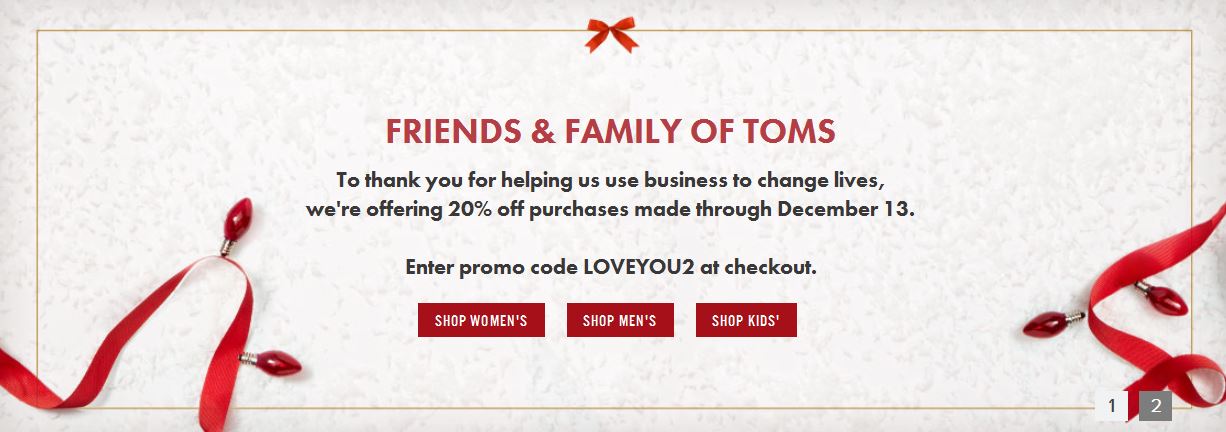Click the red bow at the top of the banner
1226x432 pixels.
pos(611,36)
